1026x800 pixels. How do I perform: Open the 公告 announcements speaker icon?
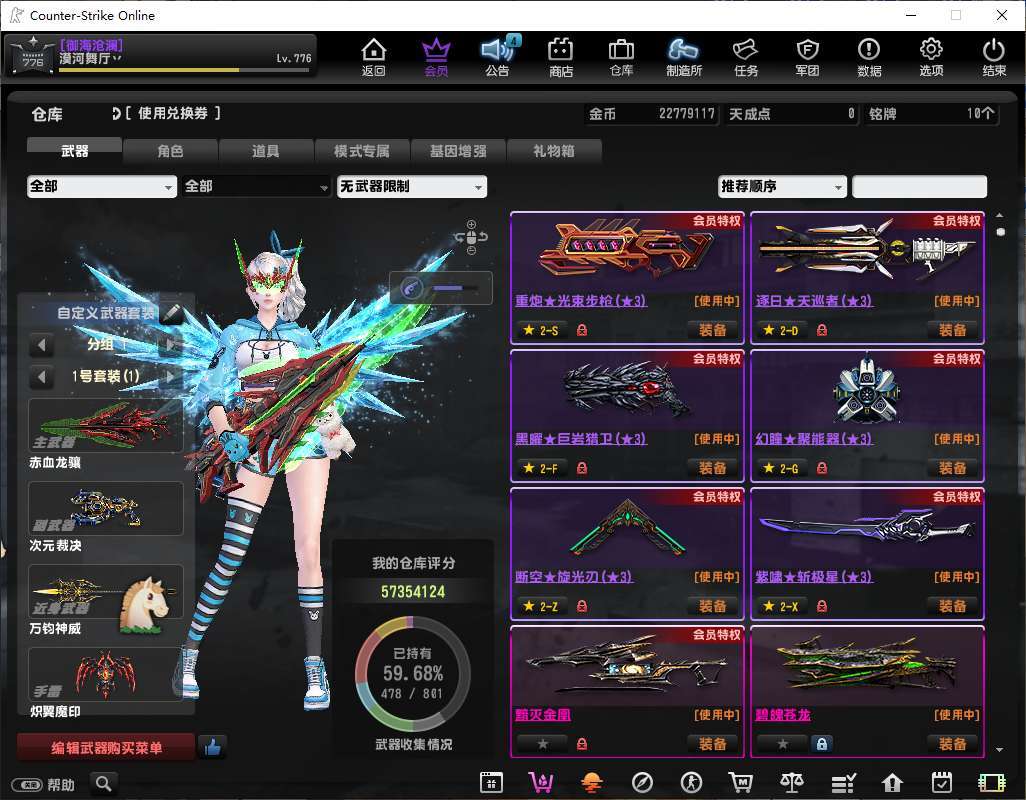(x=497, y=57)
